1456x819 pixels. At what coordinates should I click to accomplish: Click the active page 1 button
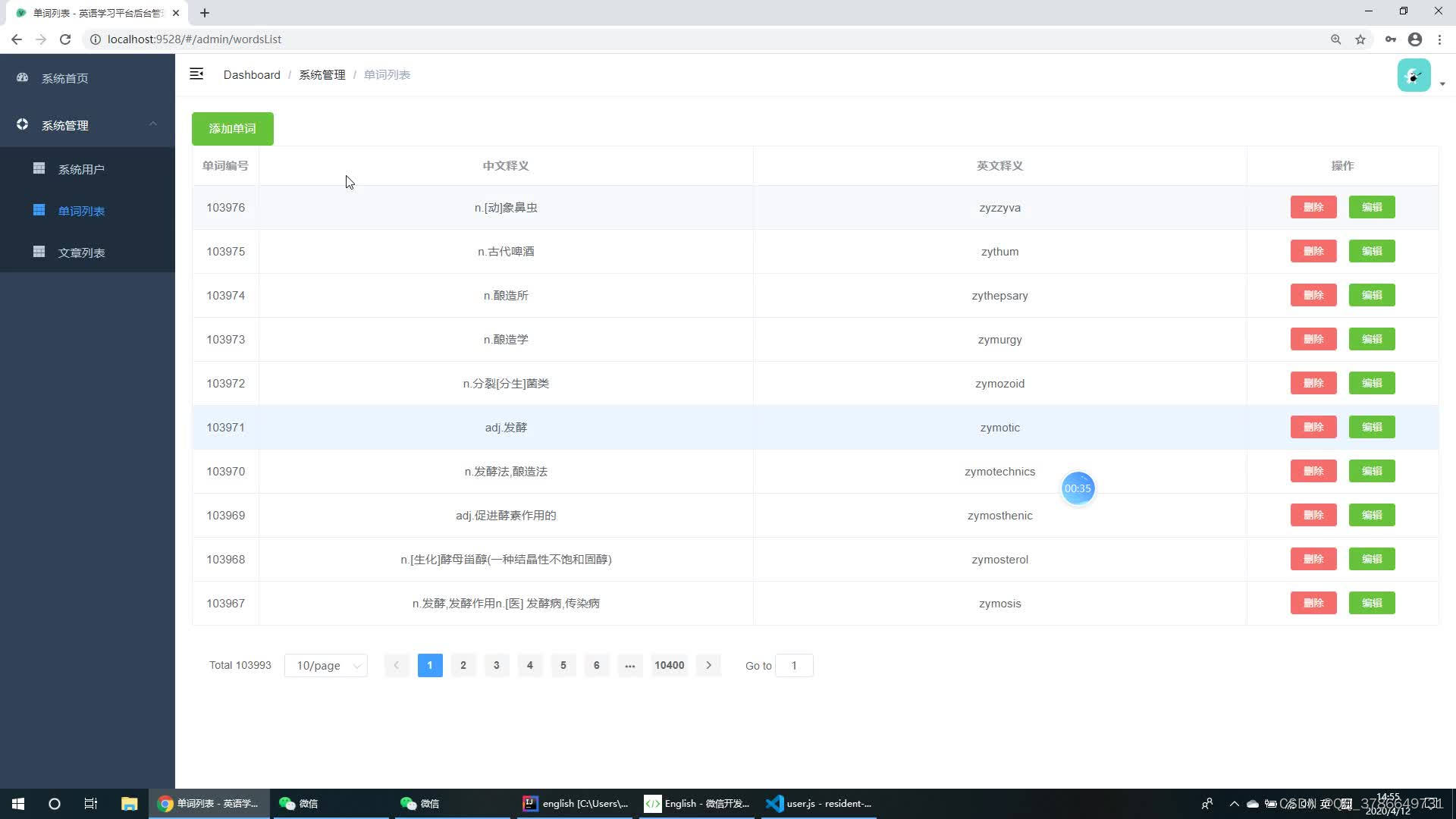430,665
